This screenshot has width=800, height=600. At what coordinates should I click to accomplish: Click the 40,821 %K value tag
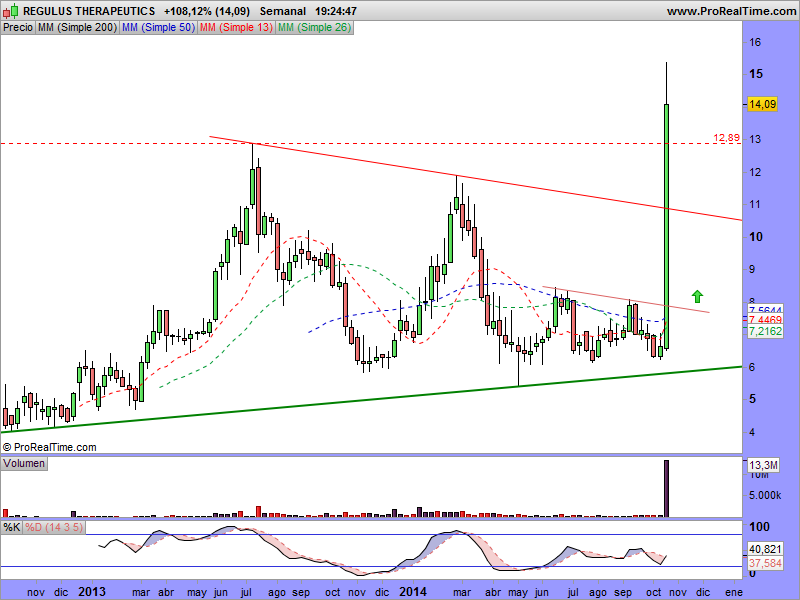(x=765, y=549)
